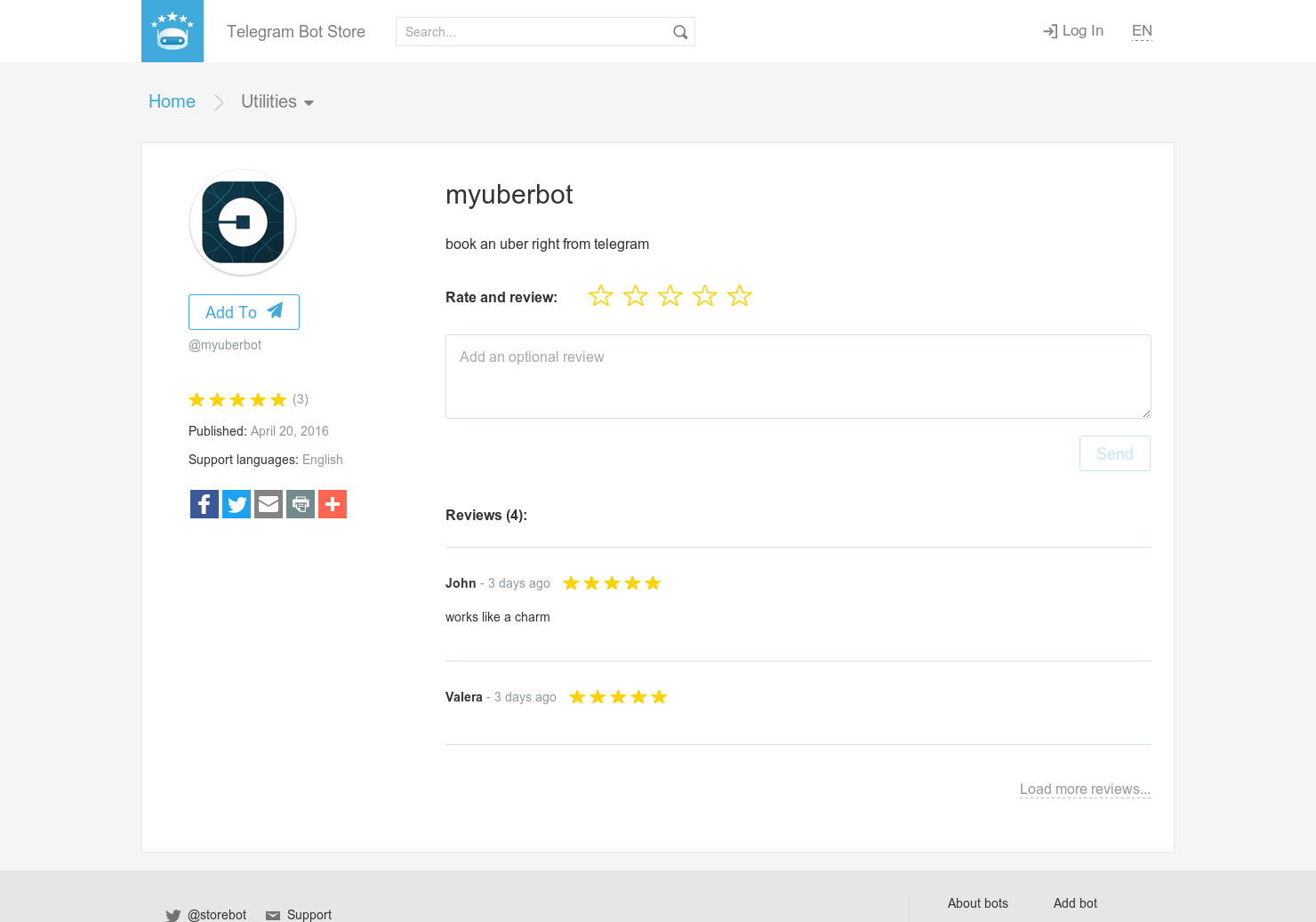Screen dimensions: 1316x922
Task: Click the support language English text
Action: (x=323, y=460)
